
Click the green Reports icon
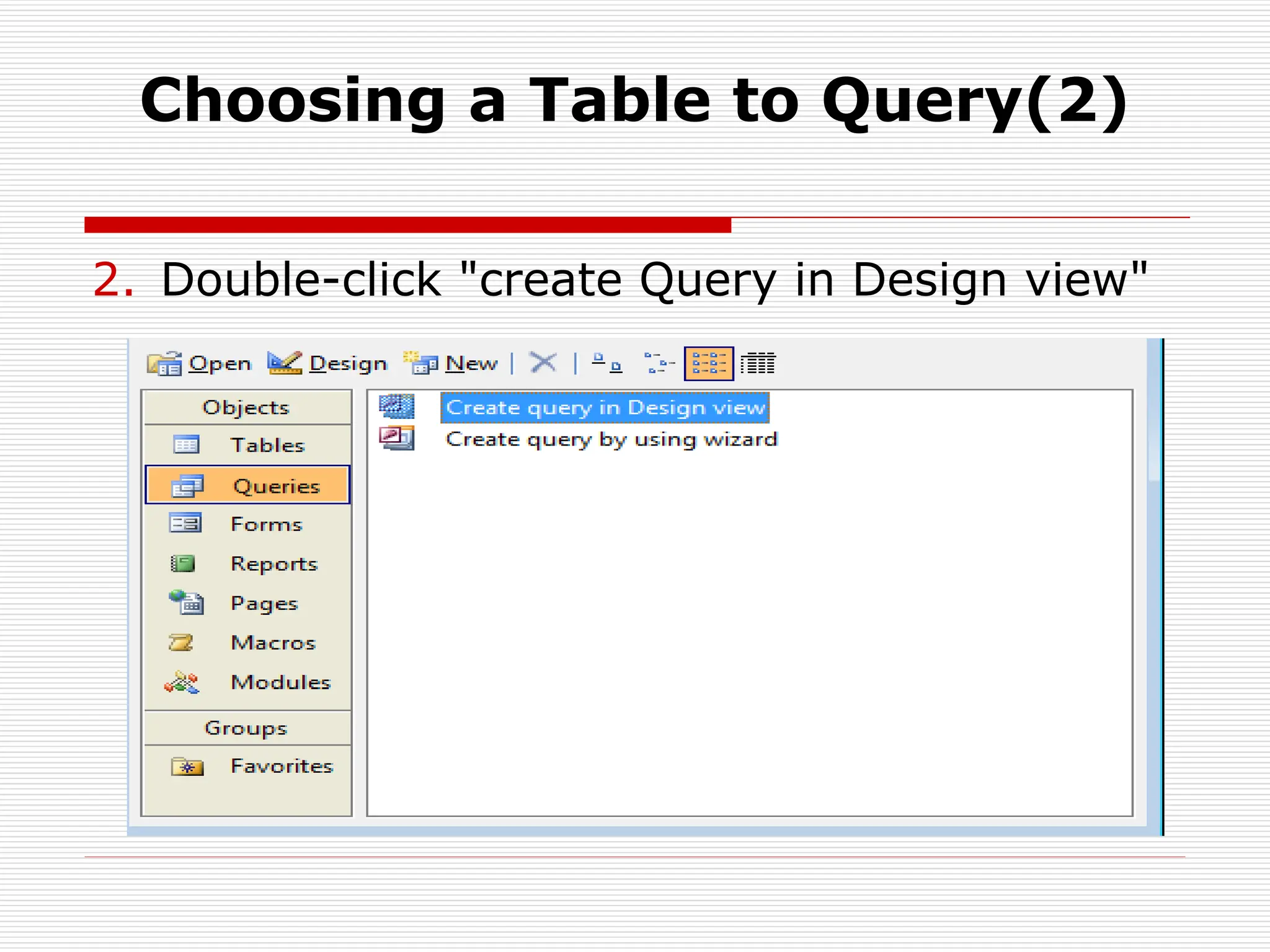point(183,563)
